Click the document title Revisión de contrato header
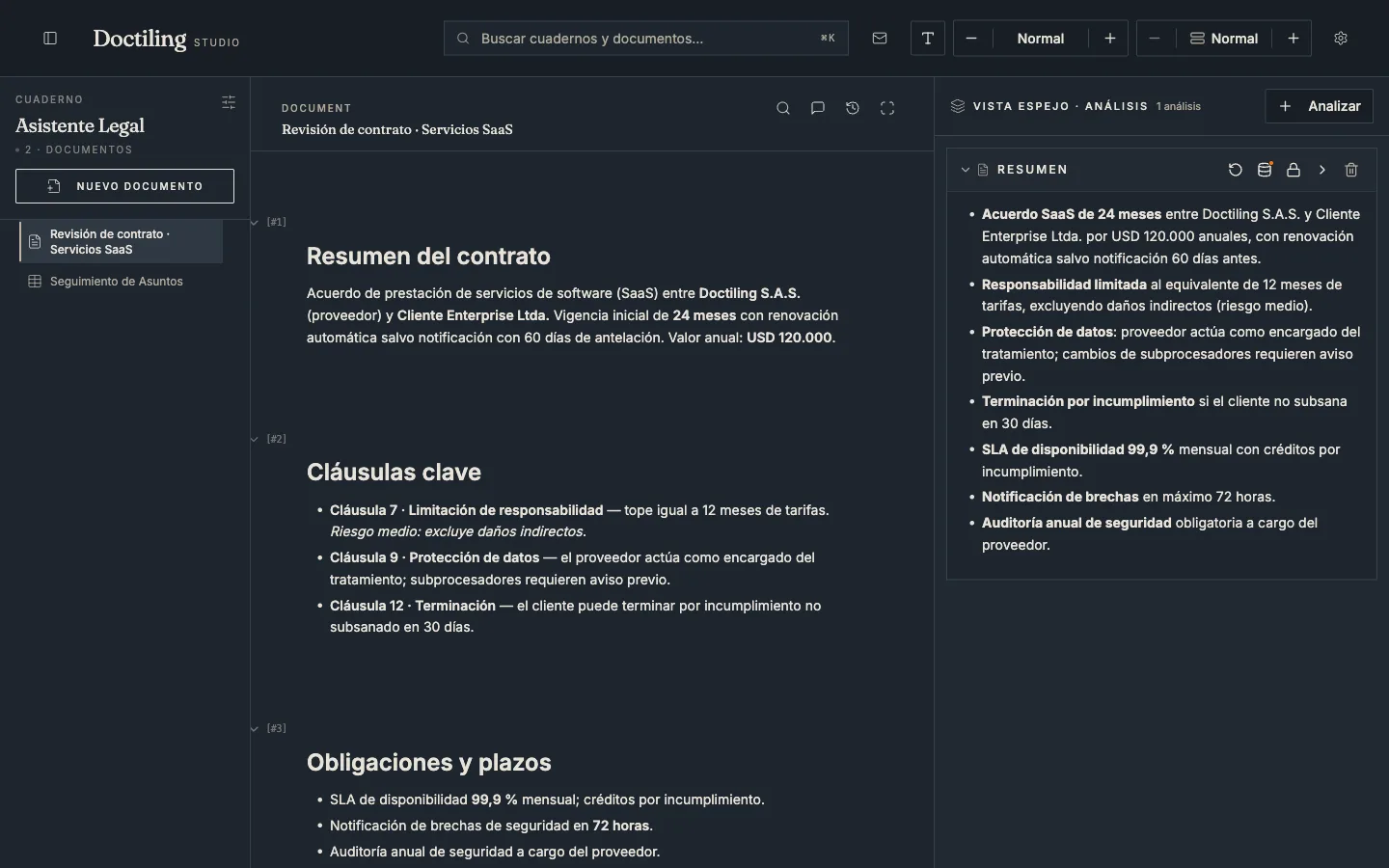1389x868 pixels. click(397, 130)
